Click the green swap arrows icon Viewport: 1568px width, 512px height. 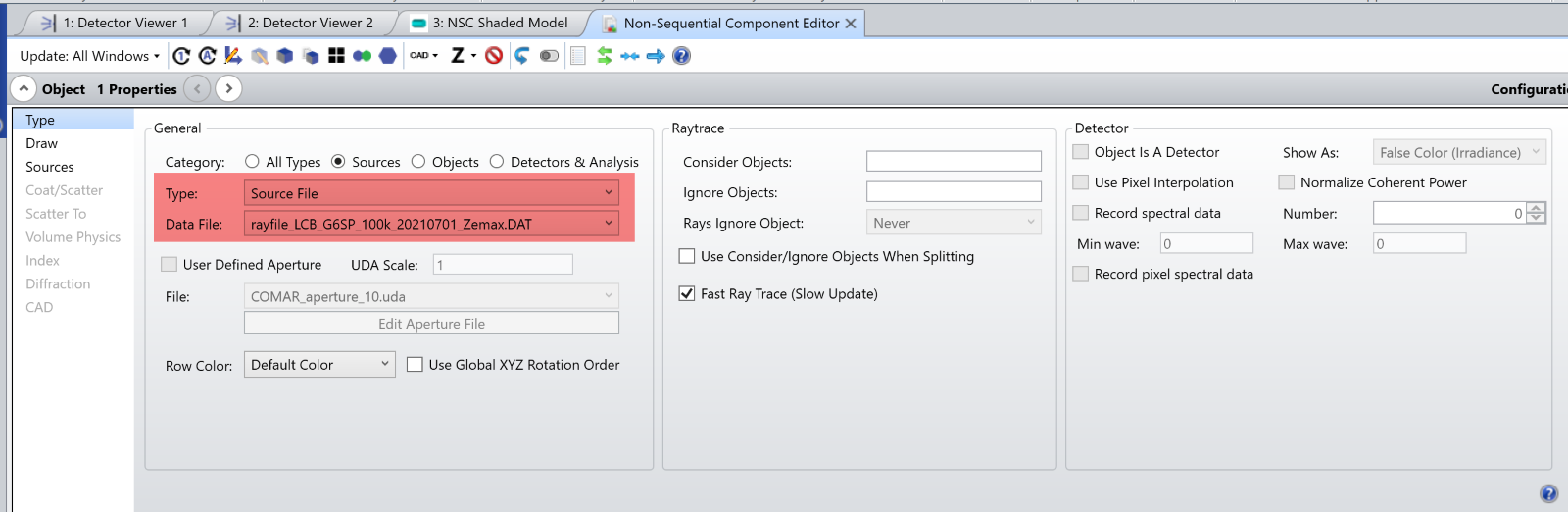(605, 56)
